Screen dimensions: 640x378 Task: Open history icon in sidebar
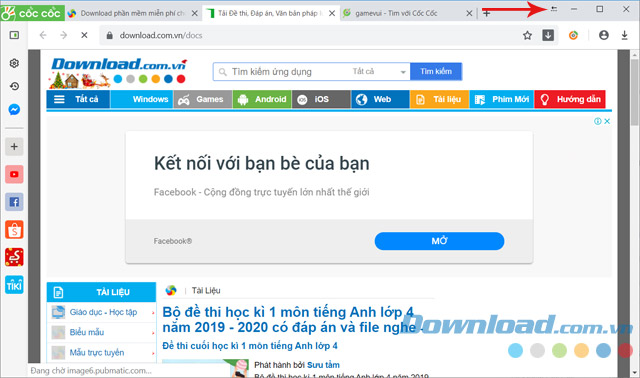[x=14, y=86]
